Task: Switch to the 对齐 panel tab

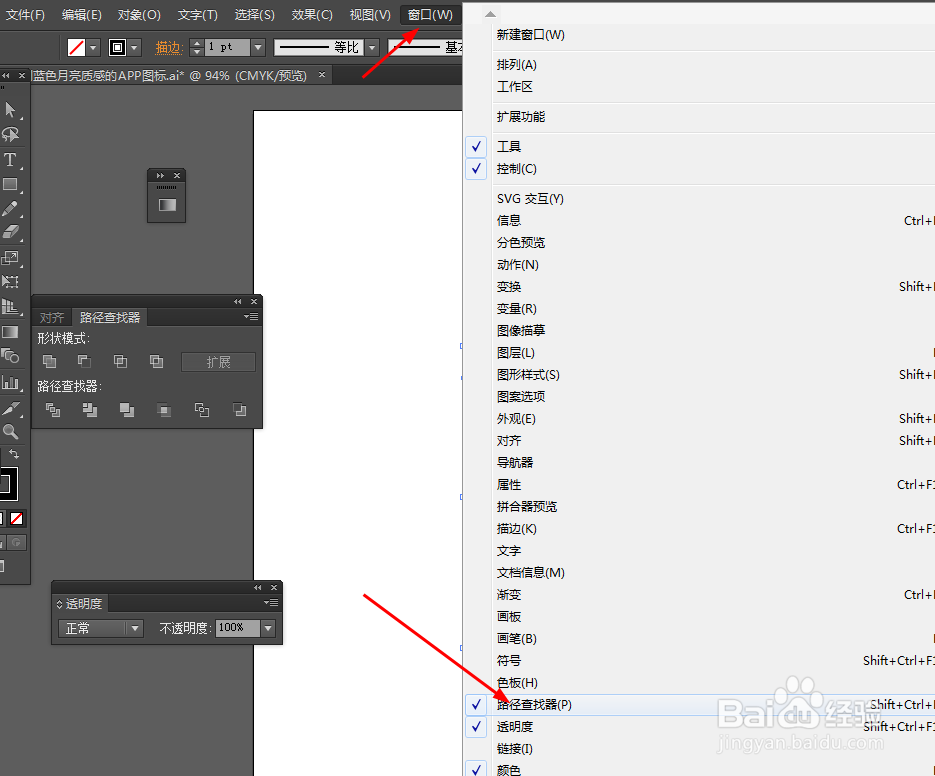Action: click(52, 317)
